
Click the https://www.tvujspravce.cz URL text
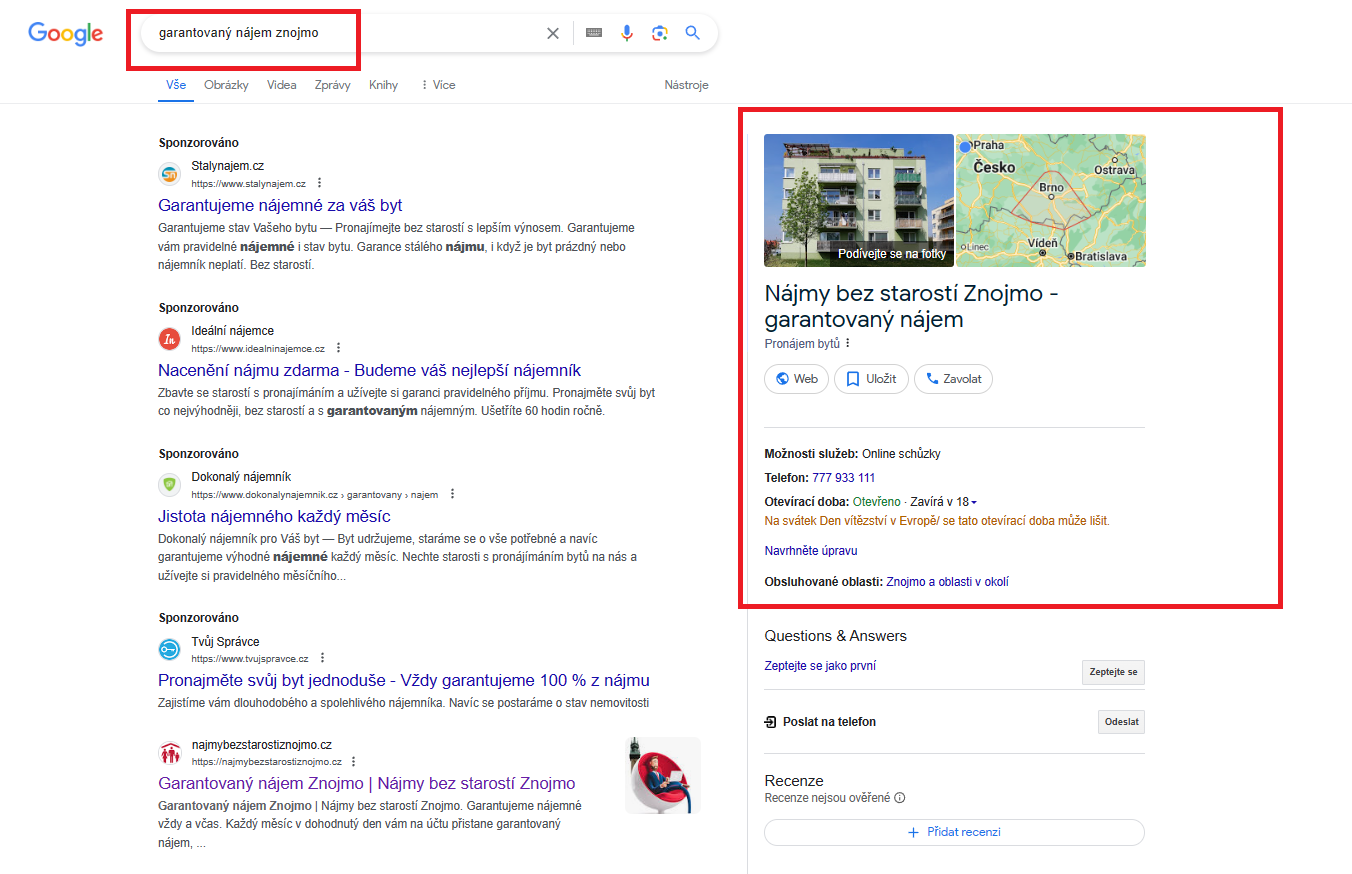[x=250, y=659]
